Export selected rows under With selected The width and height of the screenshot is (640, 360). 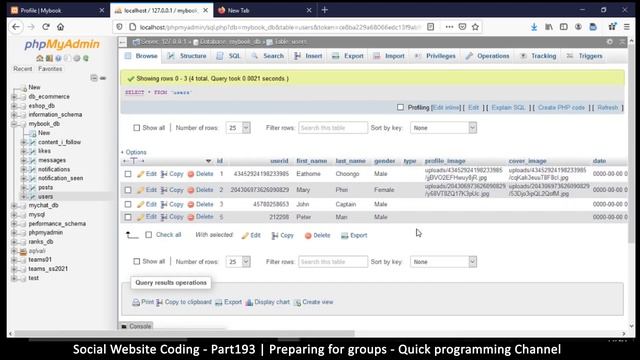pos(354,236)
